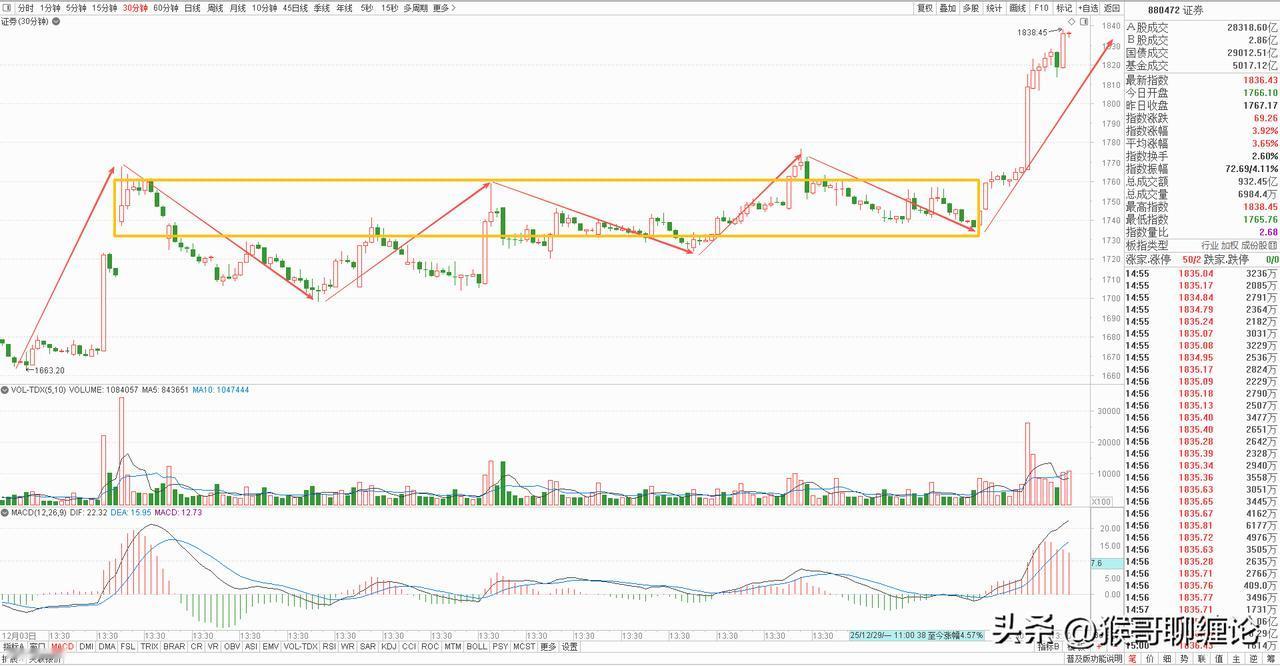
Task: Open F10 company info
Action: (1041, 8)
